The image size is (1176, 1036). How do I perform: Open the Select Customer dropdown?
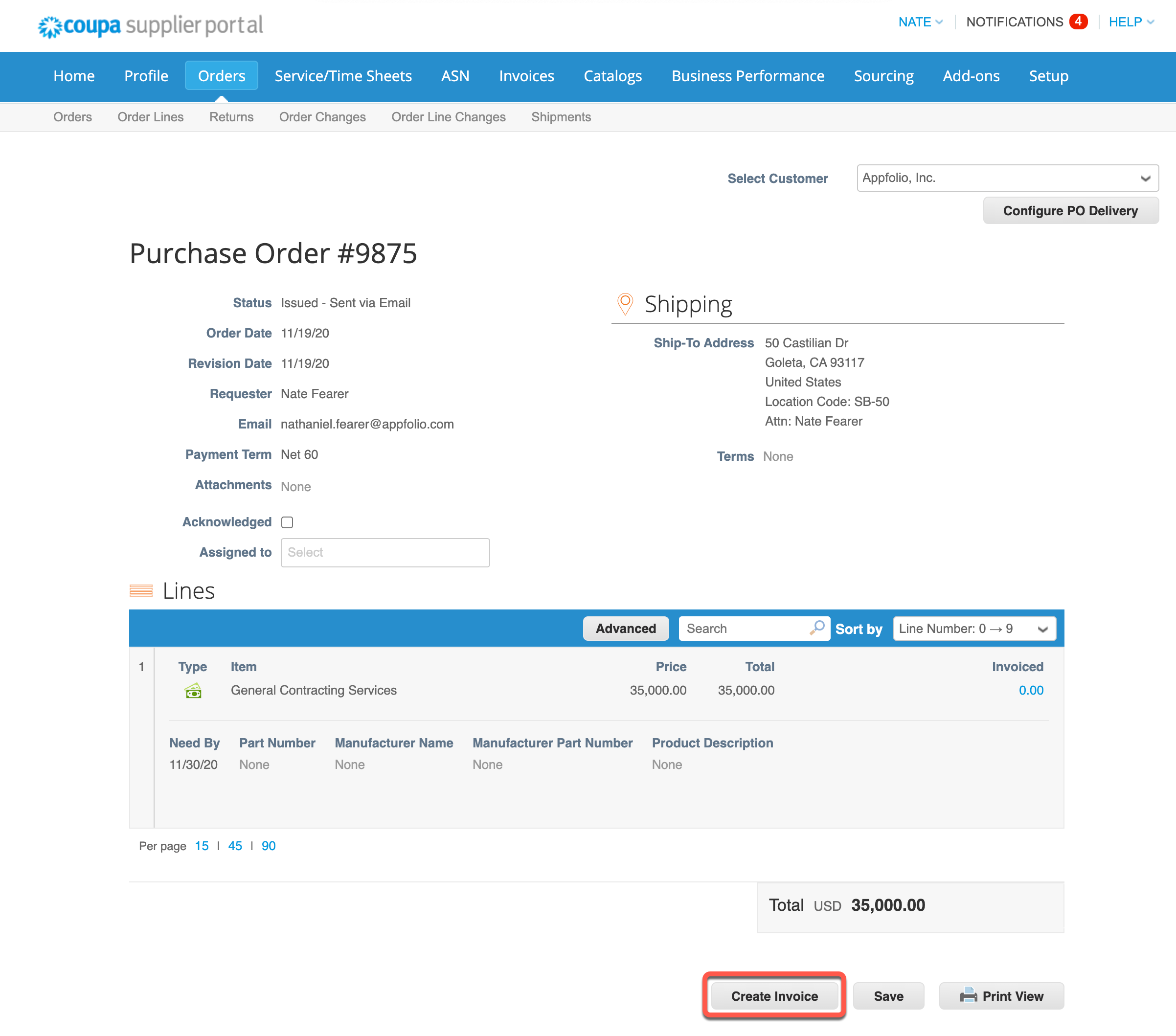point(1007,179)
